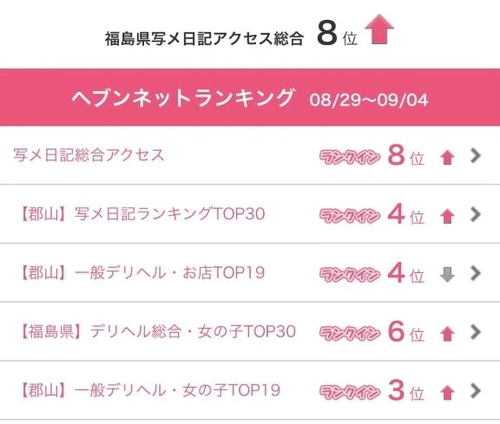Screen dimensions: 500x424
Task: Click pink up arrow in 写メ日記総合アクセス row
Action: (x=447, y=158)
